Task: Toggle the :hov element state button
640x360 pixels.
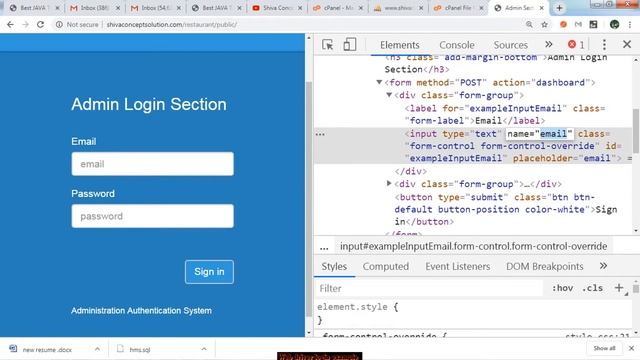Action: pos(562,288)
